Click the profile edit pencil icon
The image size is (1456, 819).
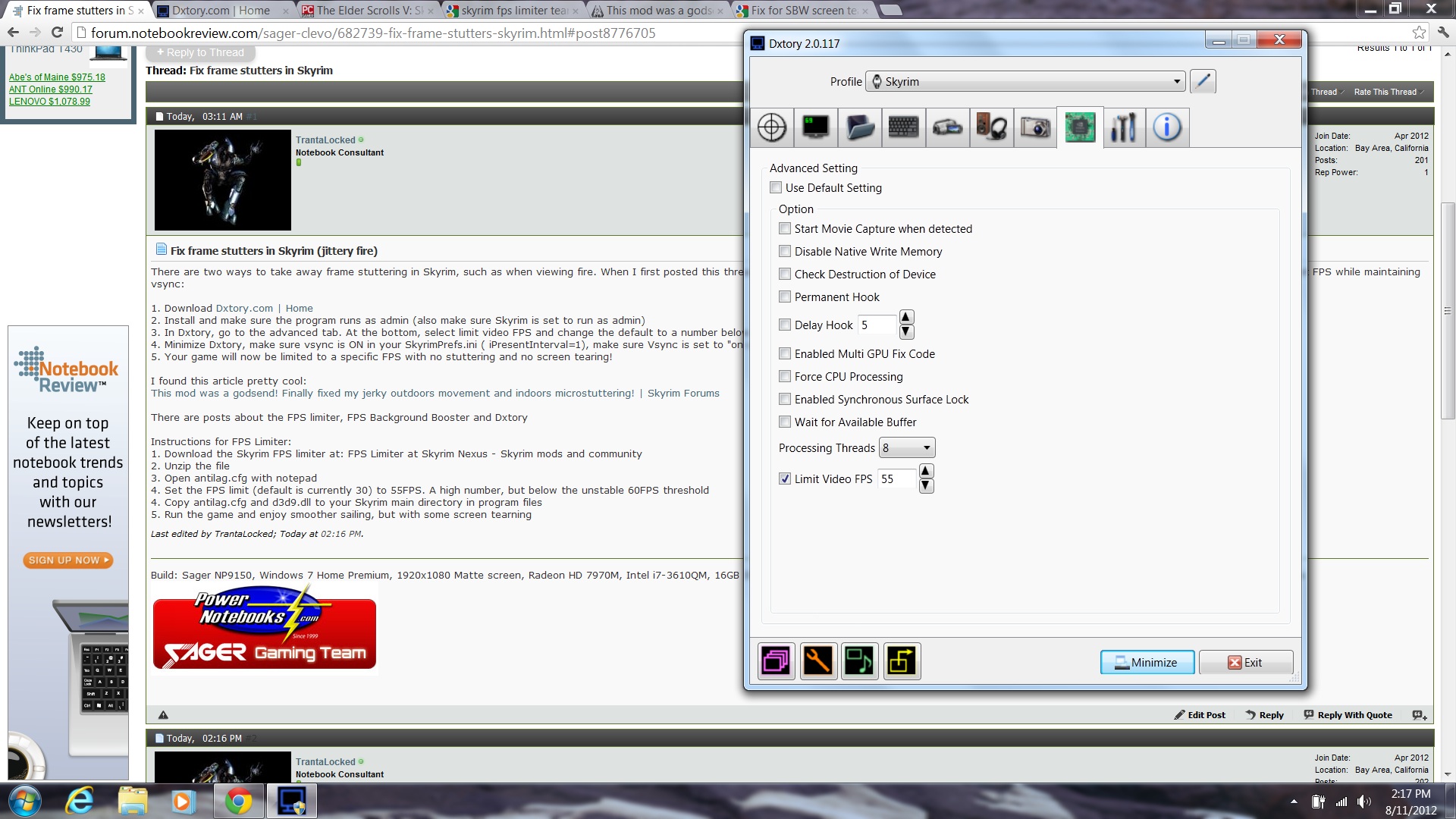[x=1203, y=81]
